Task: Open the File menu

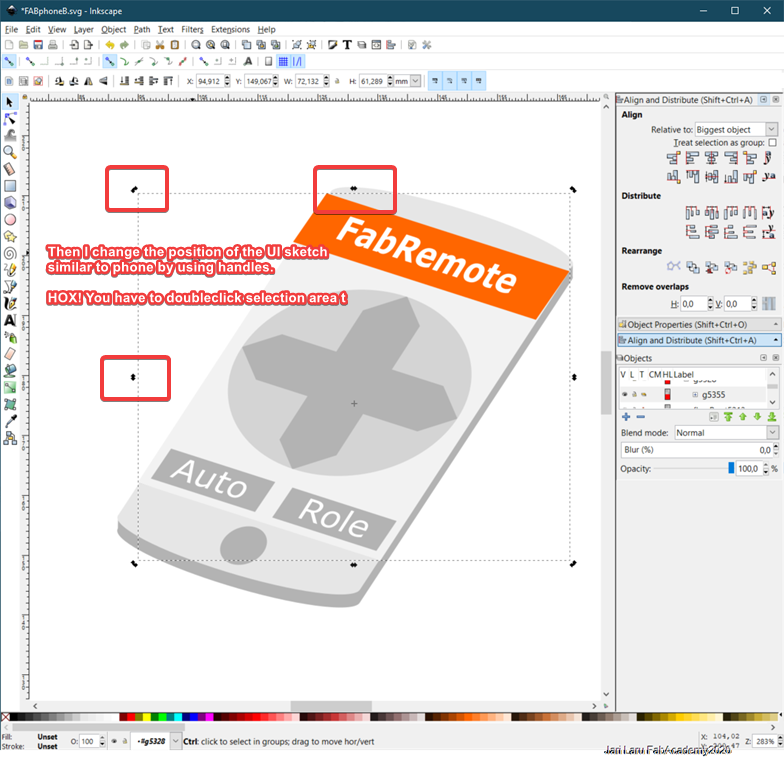Action: pyautogui.click(x=11, y=30)
